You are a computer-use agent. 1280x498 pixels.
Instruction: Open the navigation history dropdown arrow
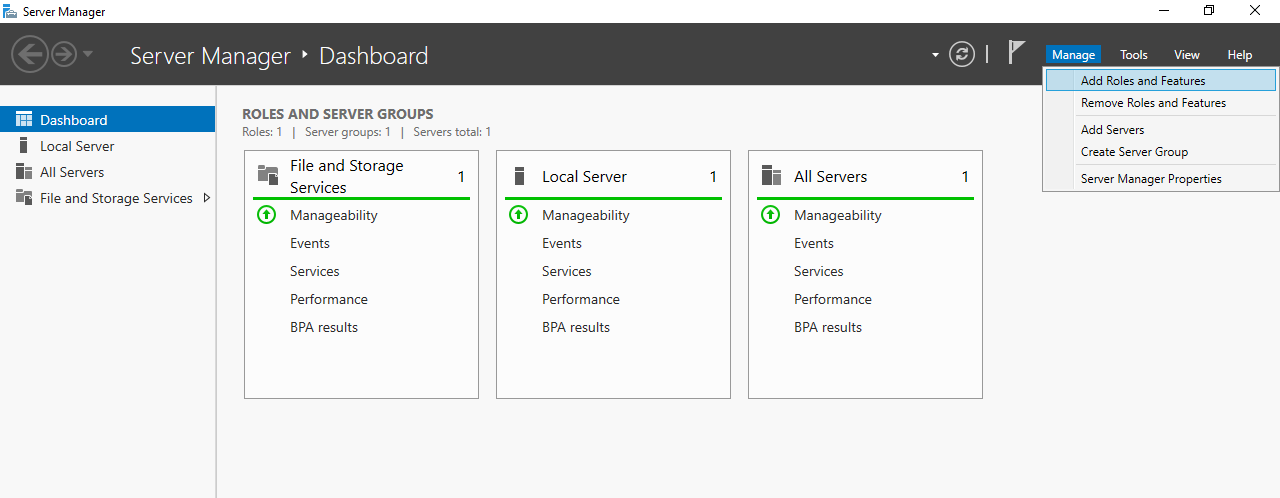coord(88,54)
